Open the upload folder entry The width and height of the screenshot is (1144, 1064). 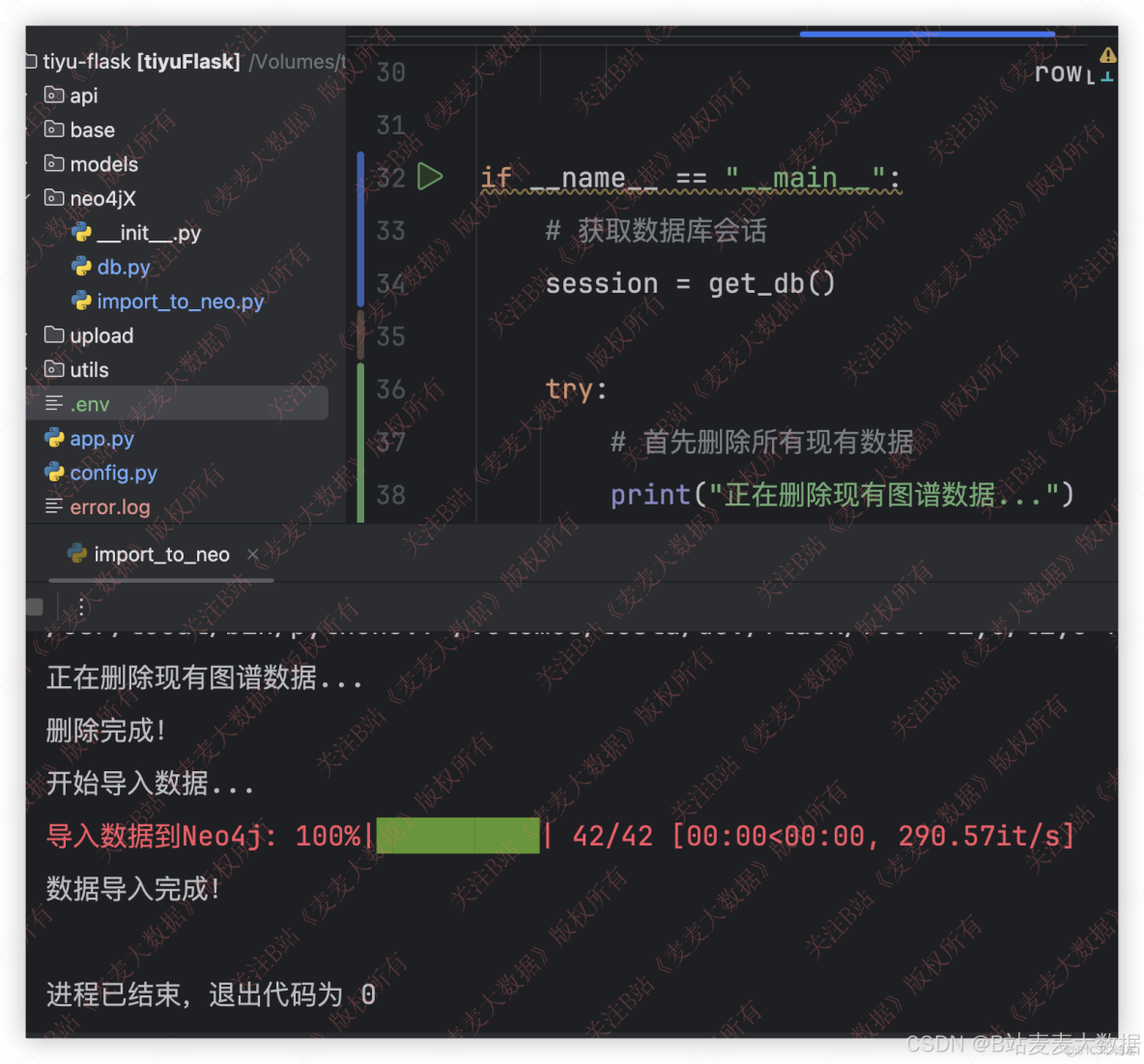(x=101, y=335)
